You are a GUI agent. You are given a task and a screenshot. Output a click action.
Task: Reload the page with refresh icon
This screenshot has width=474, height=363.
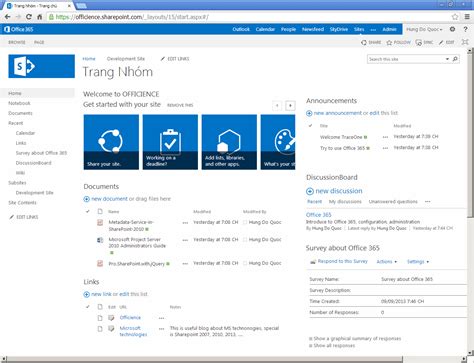tap(29, 17)
